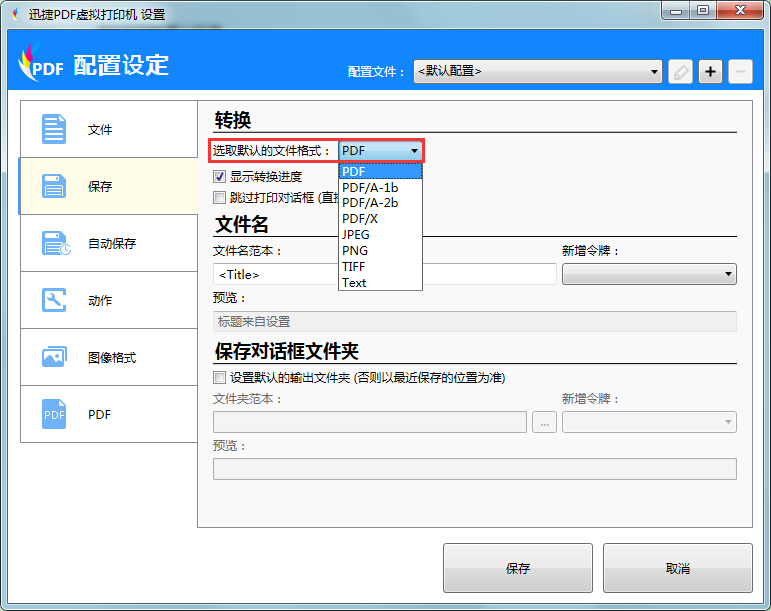Click the 文件 document icon in sidebar
The image size is (771, 611).
[x=54, y=129]
